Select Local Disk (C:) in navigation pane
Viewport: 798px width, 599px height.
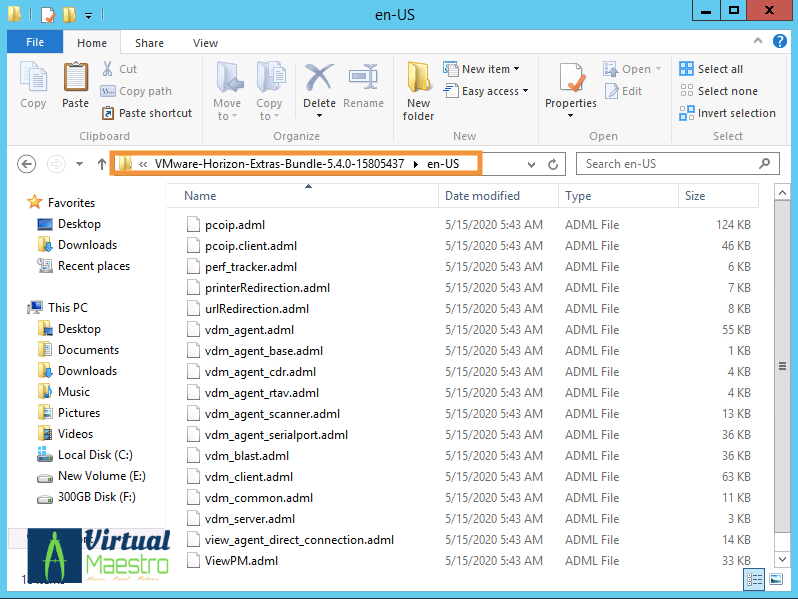(x=94, y=455)
